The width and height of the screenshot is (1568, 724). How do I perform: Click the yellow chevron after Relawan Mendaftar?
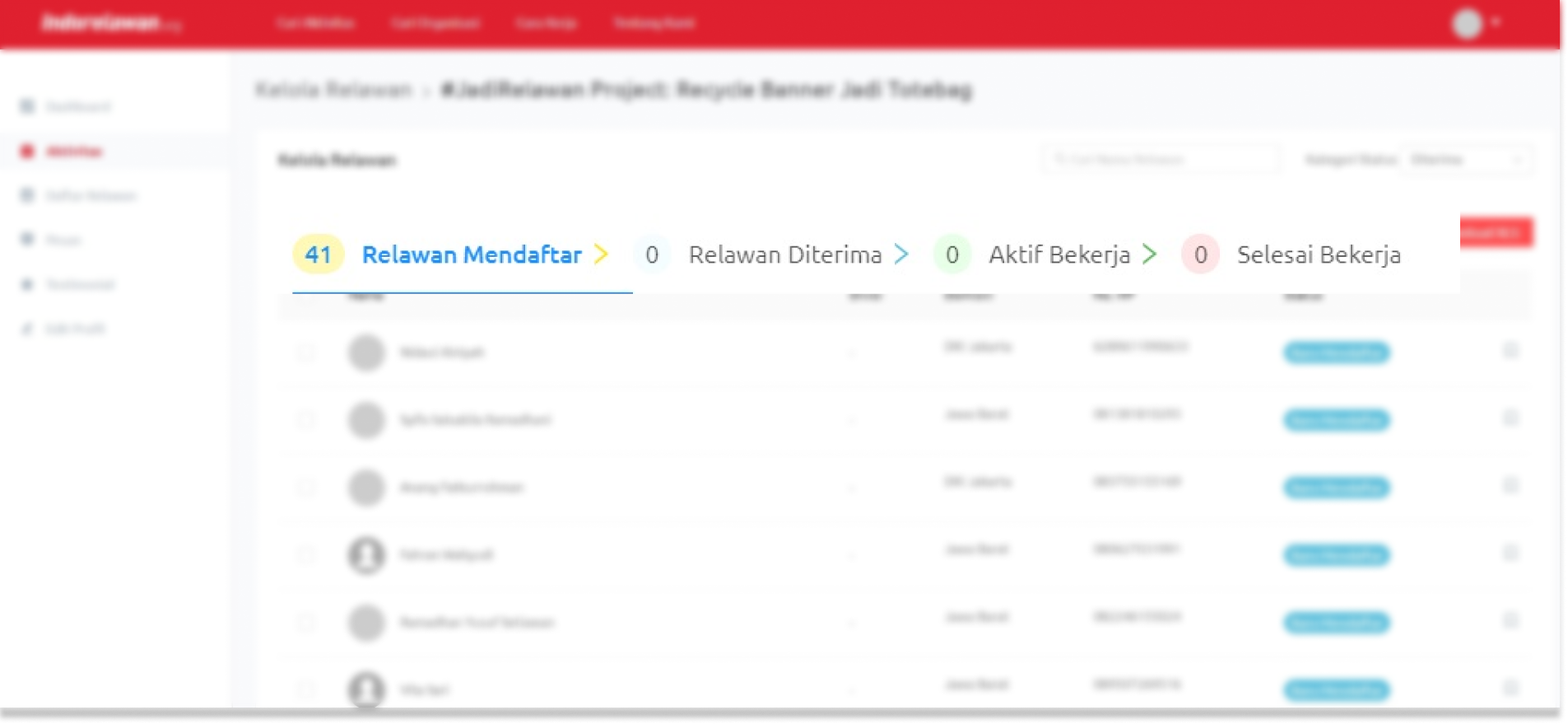click(602, 255)
